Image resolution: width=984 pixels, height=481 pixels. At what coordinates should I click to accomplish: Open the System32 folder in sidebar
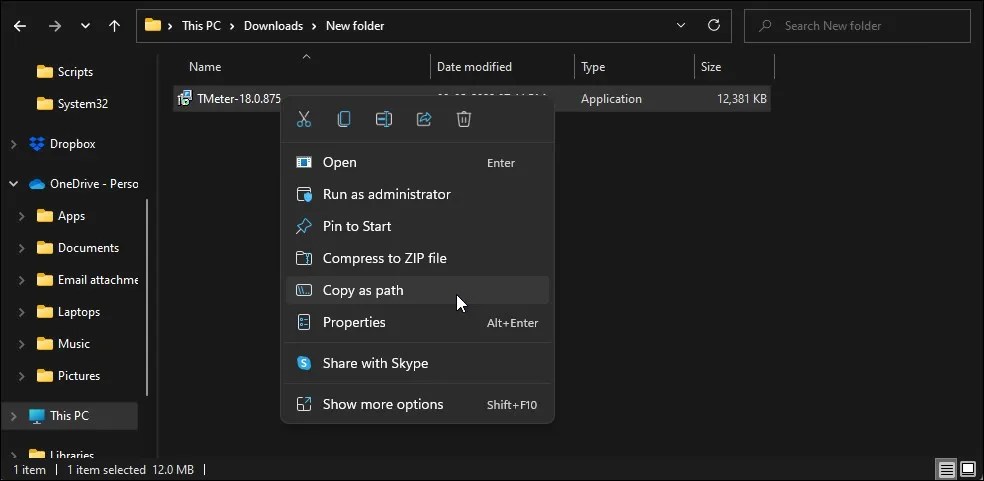[x=83, y=104]
